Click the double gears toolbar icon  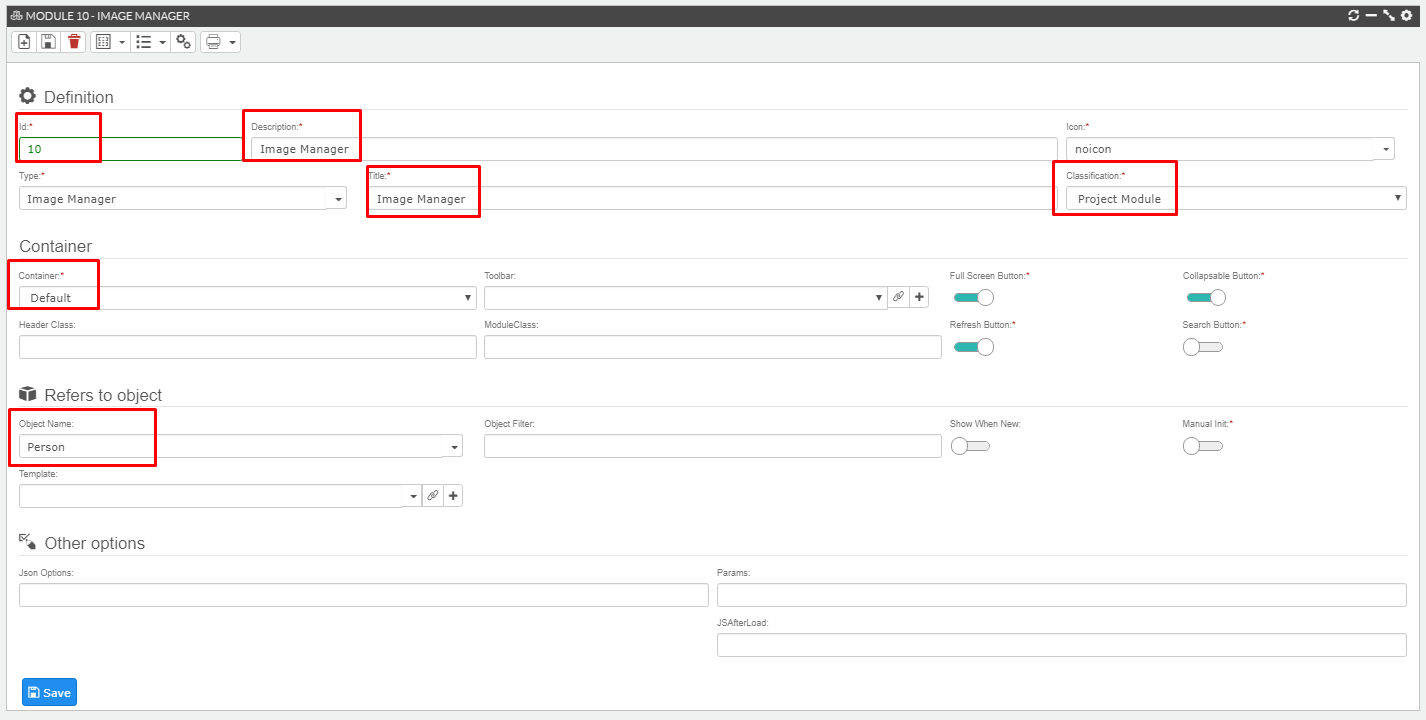(x=183, y=42)
